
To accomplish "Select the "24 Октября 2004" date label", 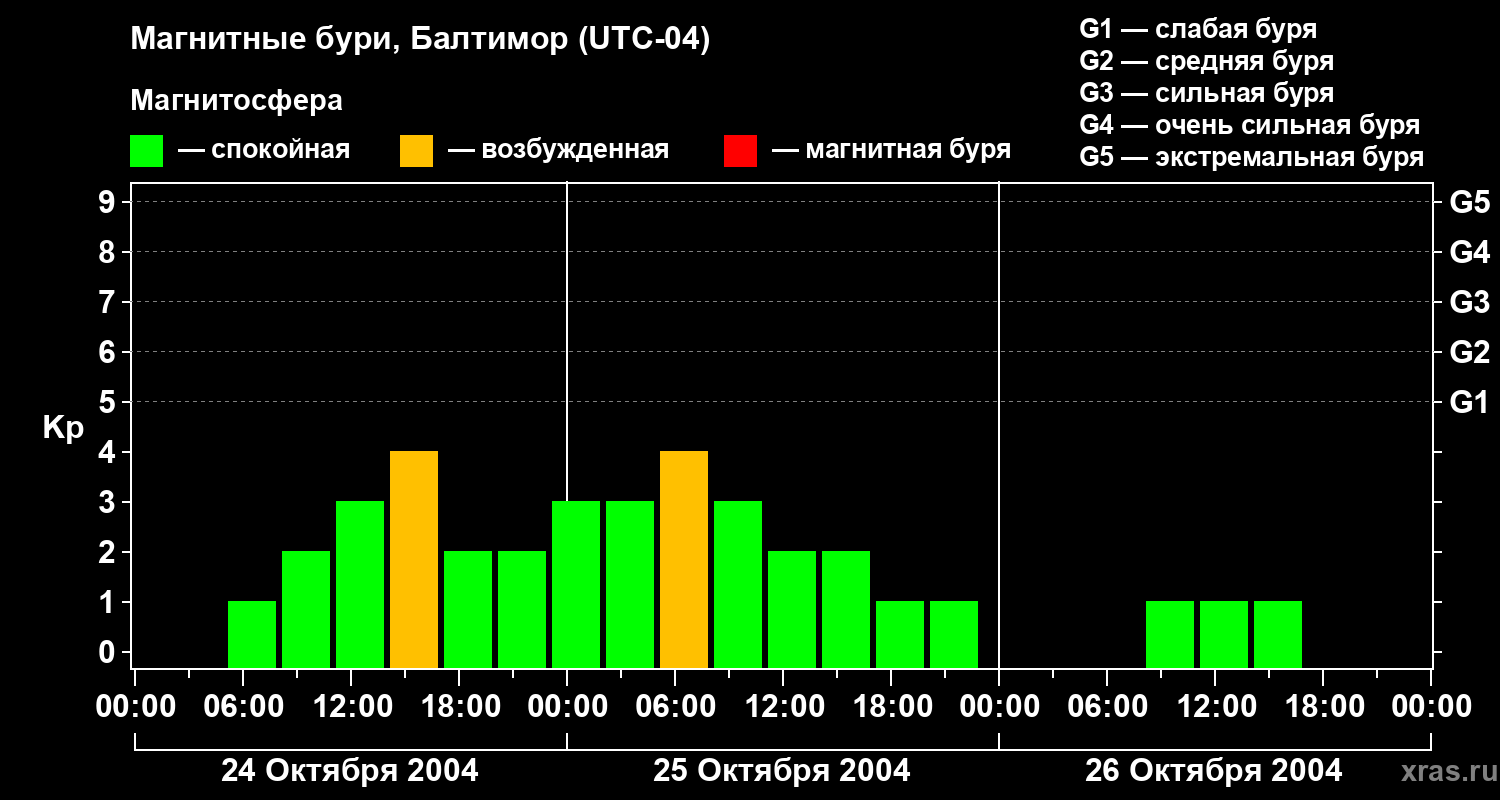I will tap(350, 771).
